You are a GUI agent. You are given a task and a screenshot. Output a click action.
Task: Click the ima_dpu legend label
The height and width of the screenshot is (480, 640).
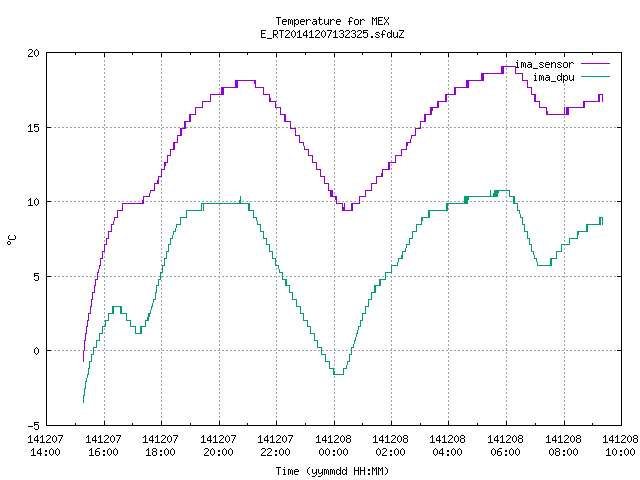coord(553,77)
